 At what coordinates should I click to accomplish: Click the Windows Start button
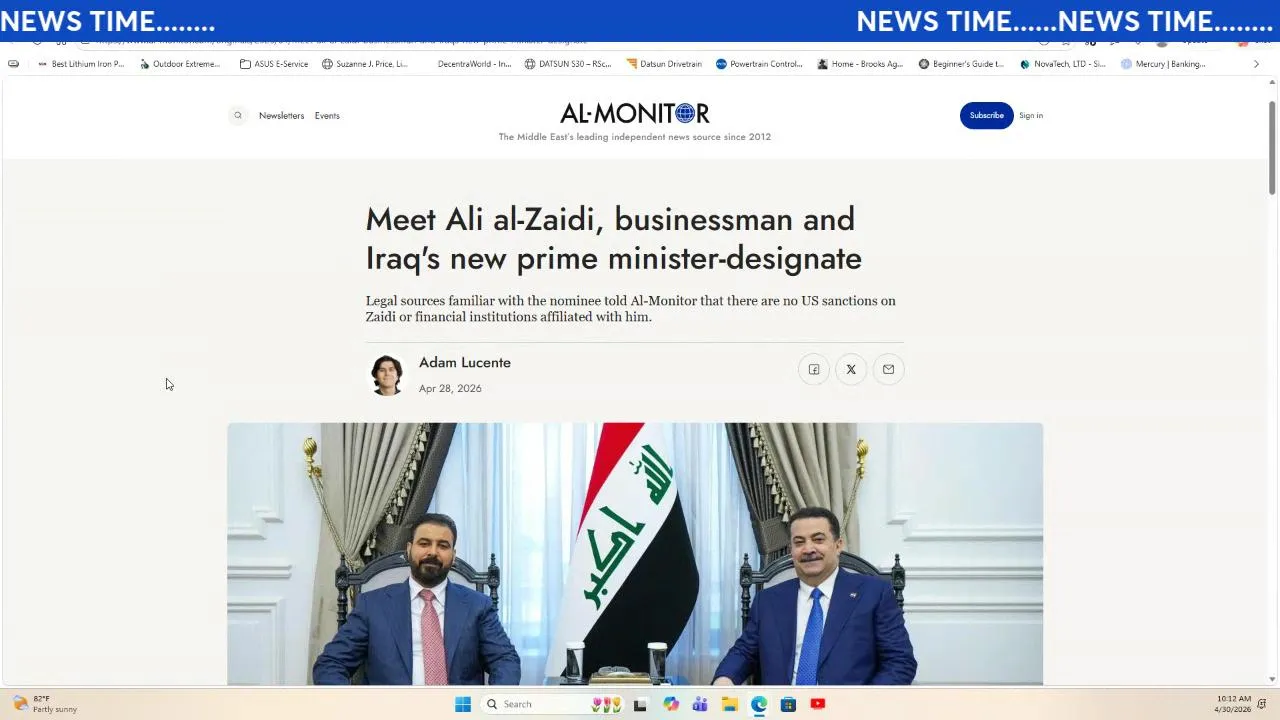(x=463, y=704)
